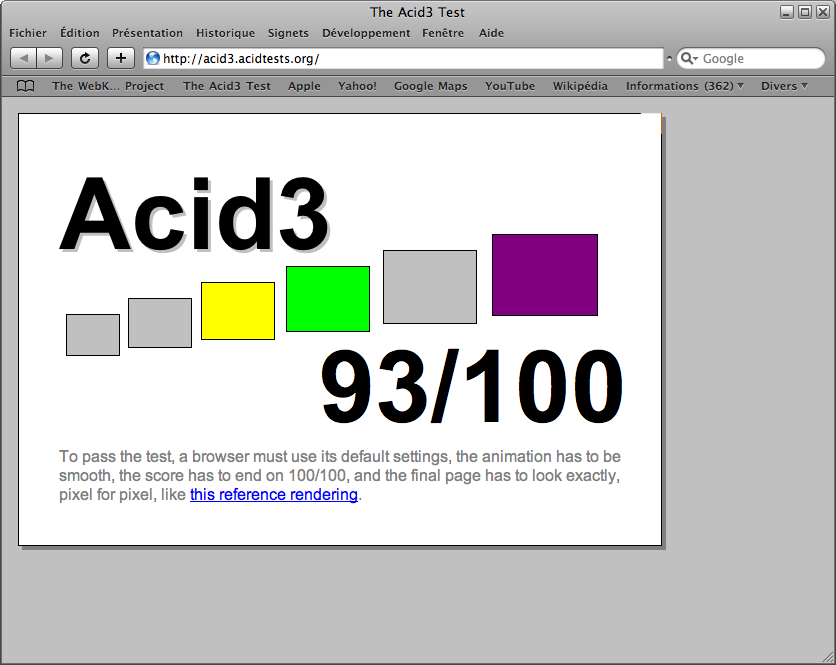Screen dimensions: 836x665
Task: Open the Historique menu
Action: (x=225, y=33)
